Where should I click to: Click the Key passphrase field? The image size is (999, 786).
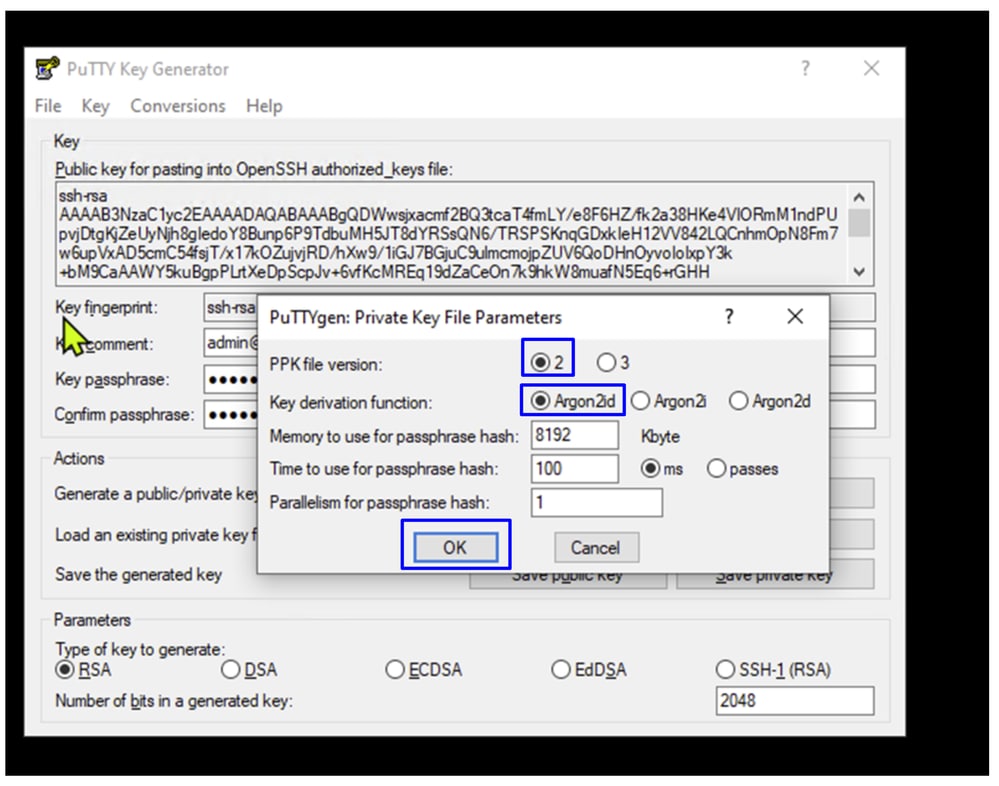tap(231, 380)
